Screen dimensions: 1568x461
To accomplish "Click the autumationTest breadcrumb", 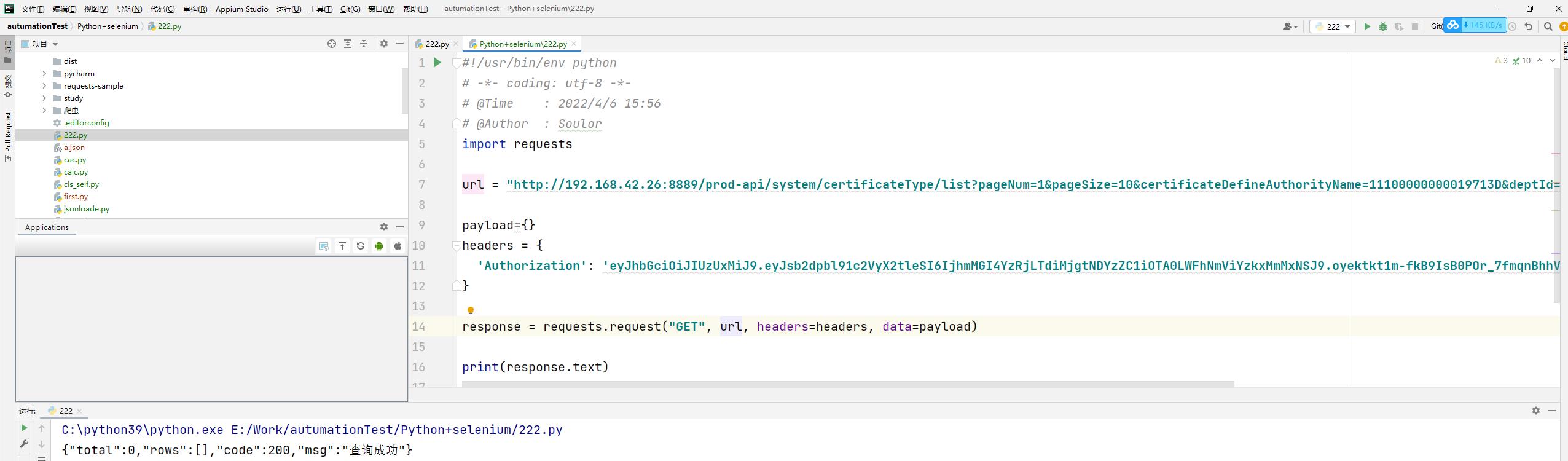I will point(37,26).
